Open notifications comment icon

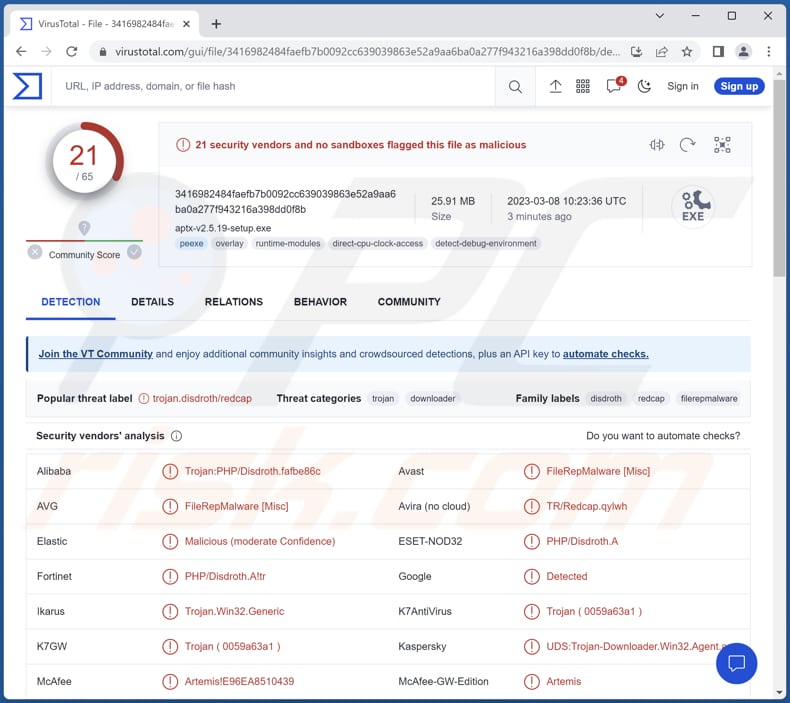(x=613, y=87)
